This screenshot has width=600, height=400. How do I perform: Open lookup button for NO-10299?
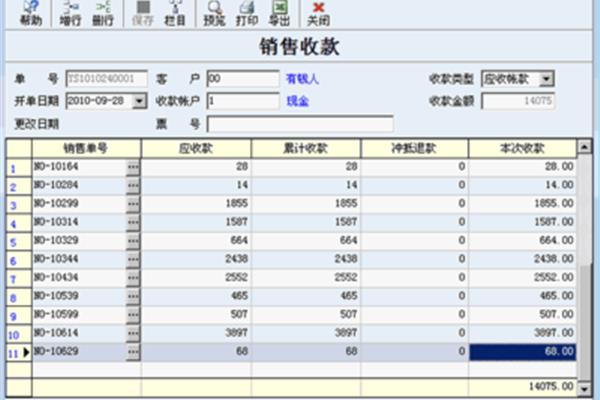click(x=133, y=204)
